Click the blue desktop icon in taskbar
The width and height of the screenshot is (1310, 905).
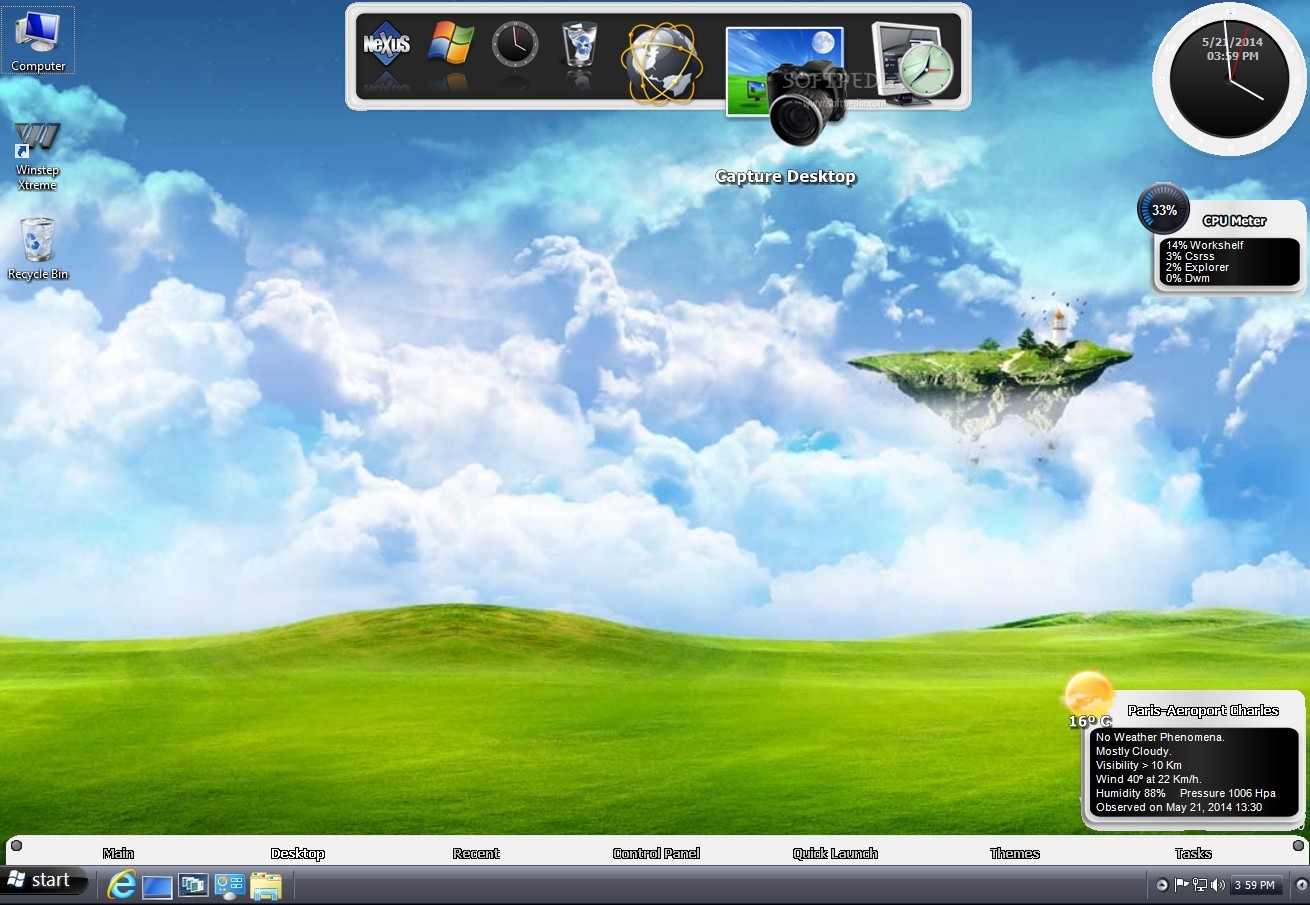point(157,886)
